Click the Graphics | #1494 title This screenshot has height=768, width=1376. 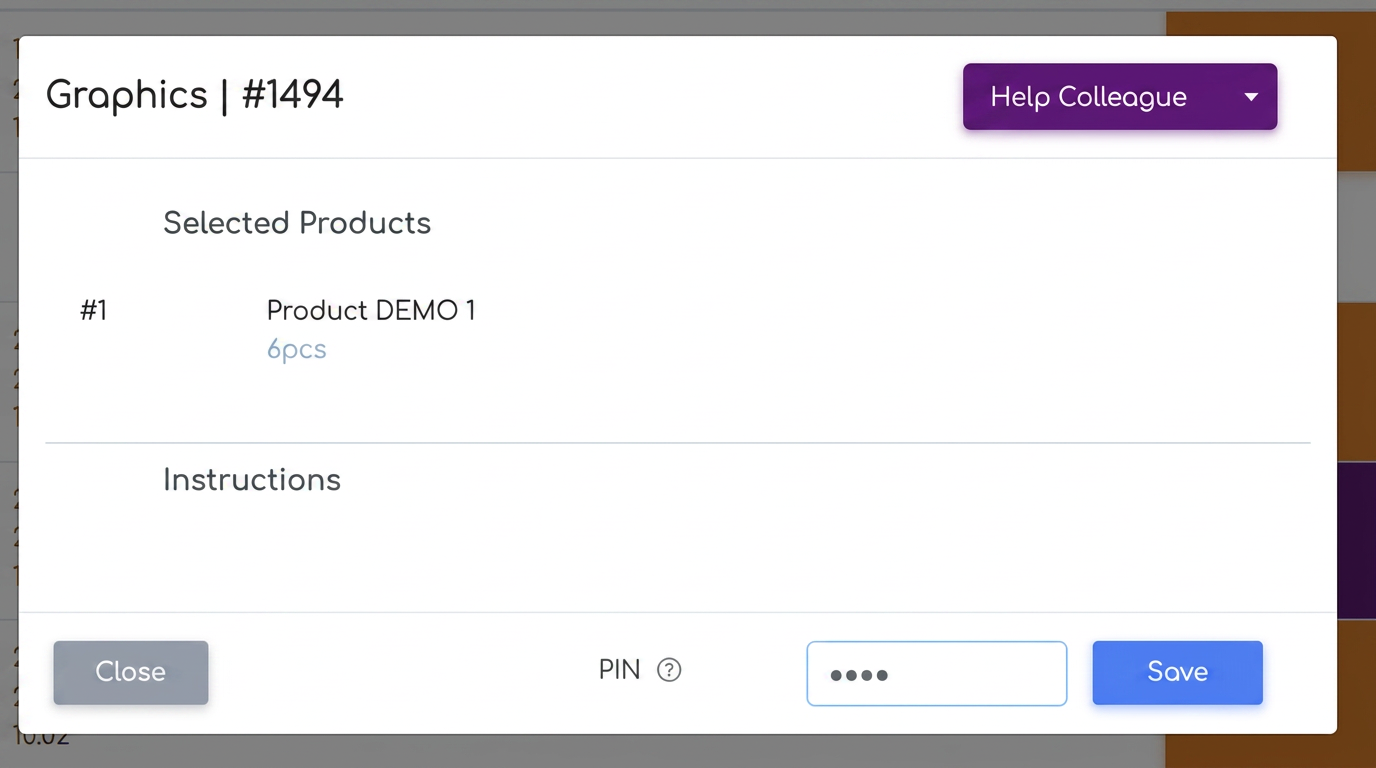[195, 95]
